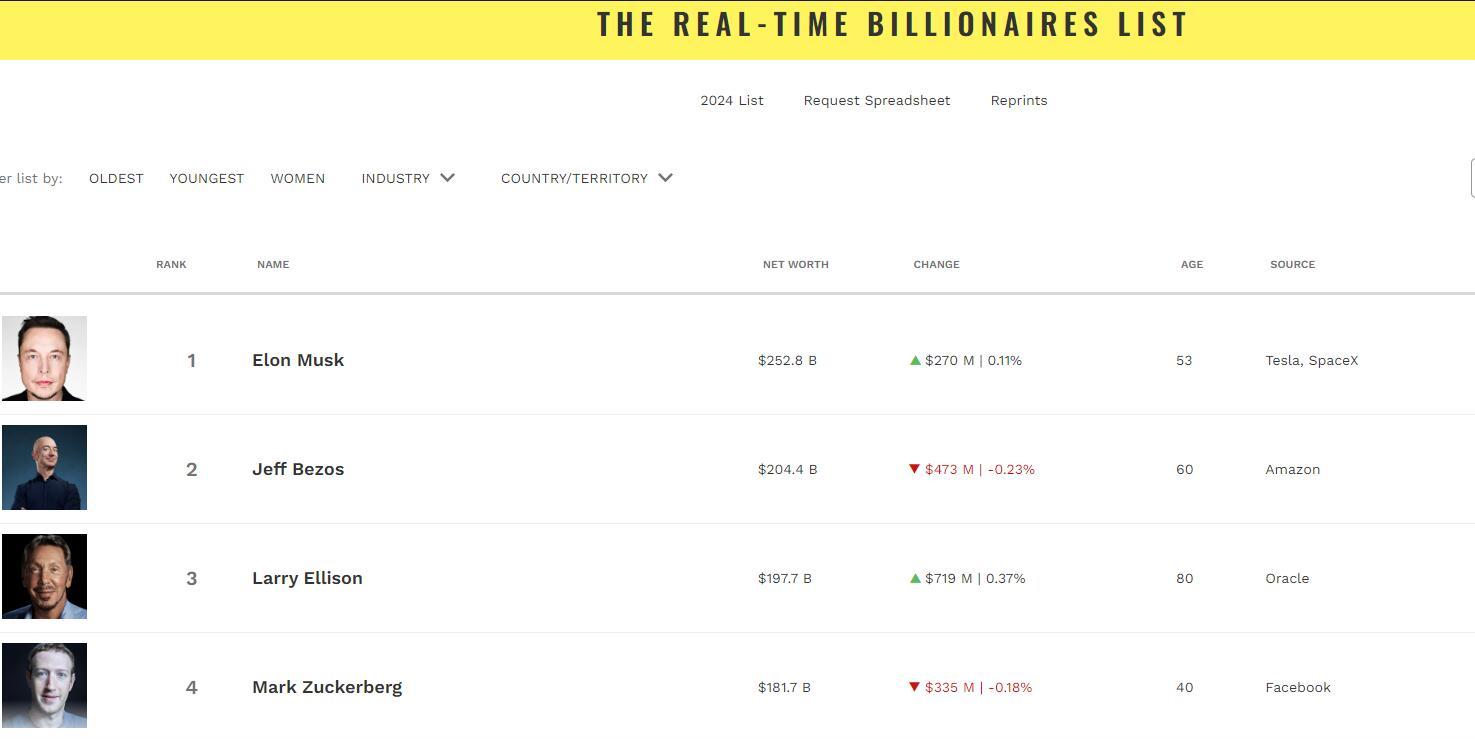Click the Age column header

1191,264
